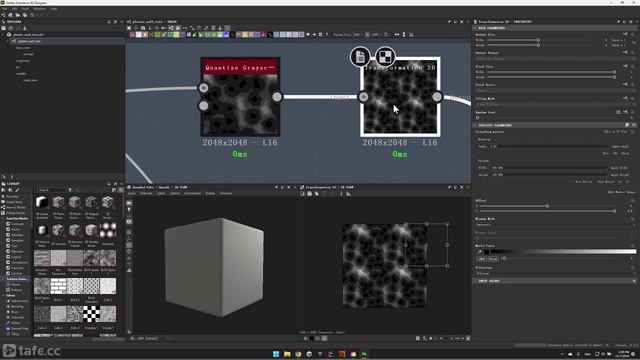Open the Environment menu in 3D view
Viewport: 640px width, 360px height.
pyautogui.click(x=192, y=193)
